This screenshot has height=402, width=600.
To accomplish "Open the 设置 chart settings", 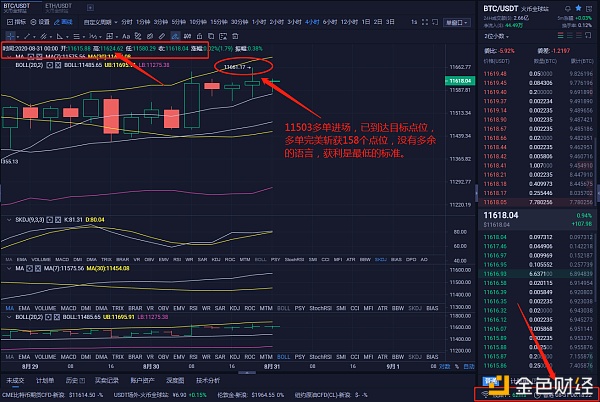I will click(40, 22).
